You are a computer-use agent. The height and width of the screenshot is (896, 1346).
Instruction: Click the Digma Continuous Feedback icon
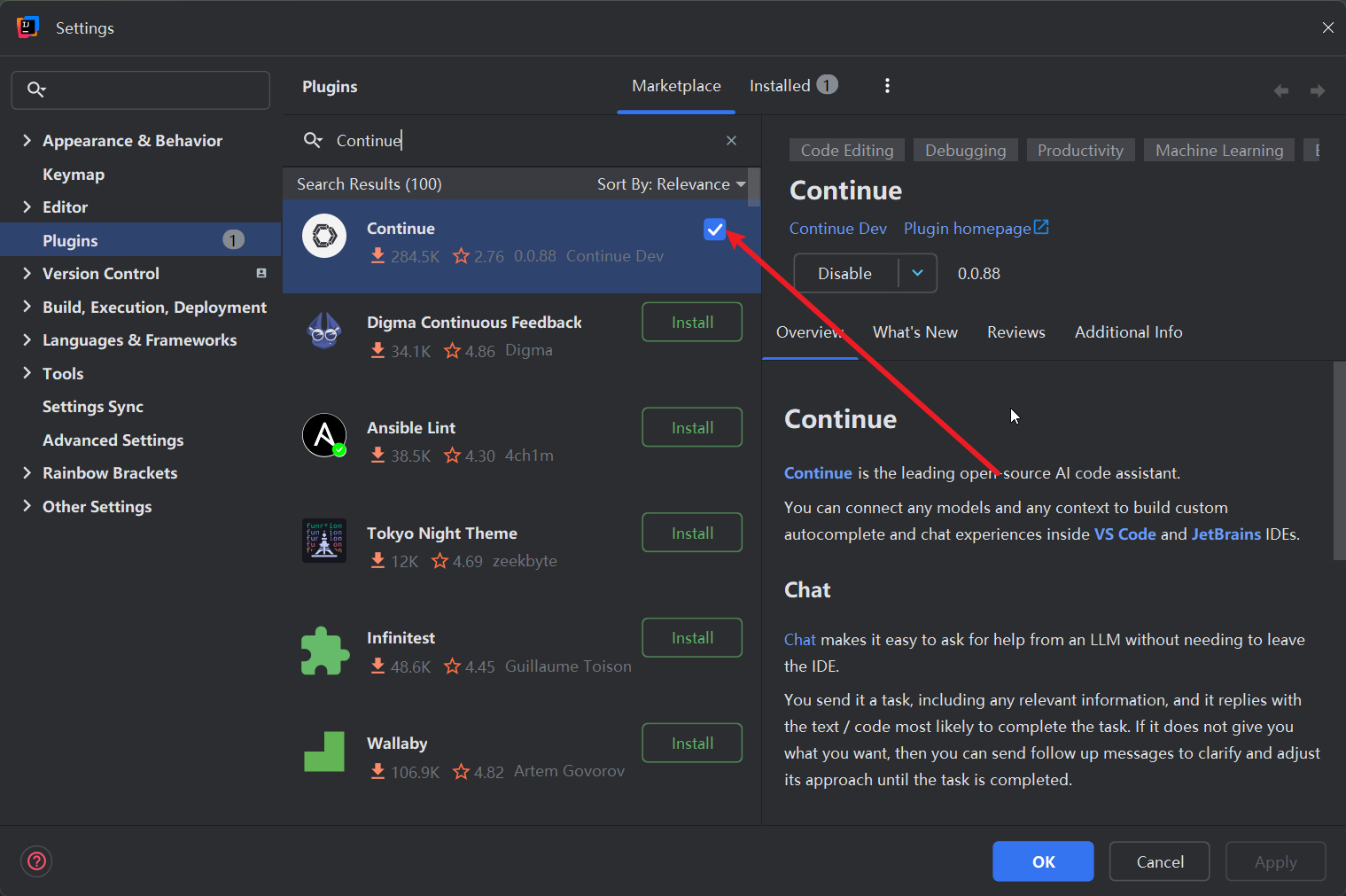point(324,331)
